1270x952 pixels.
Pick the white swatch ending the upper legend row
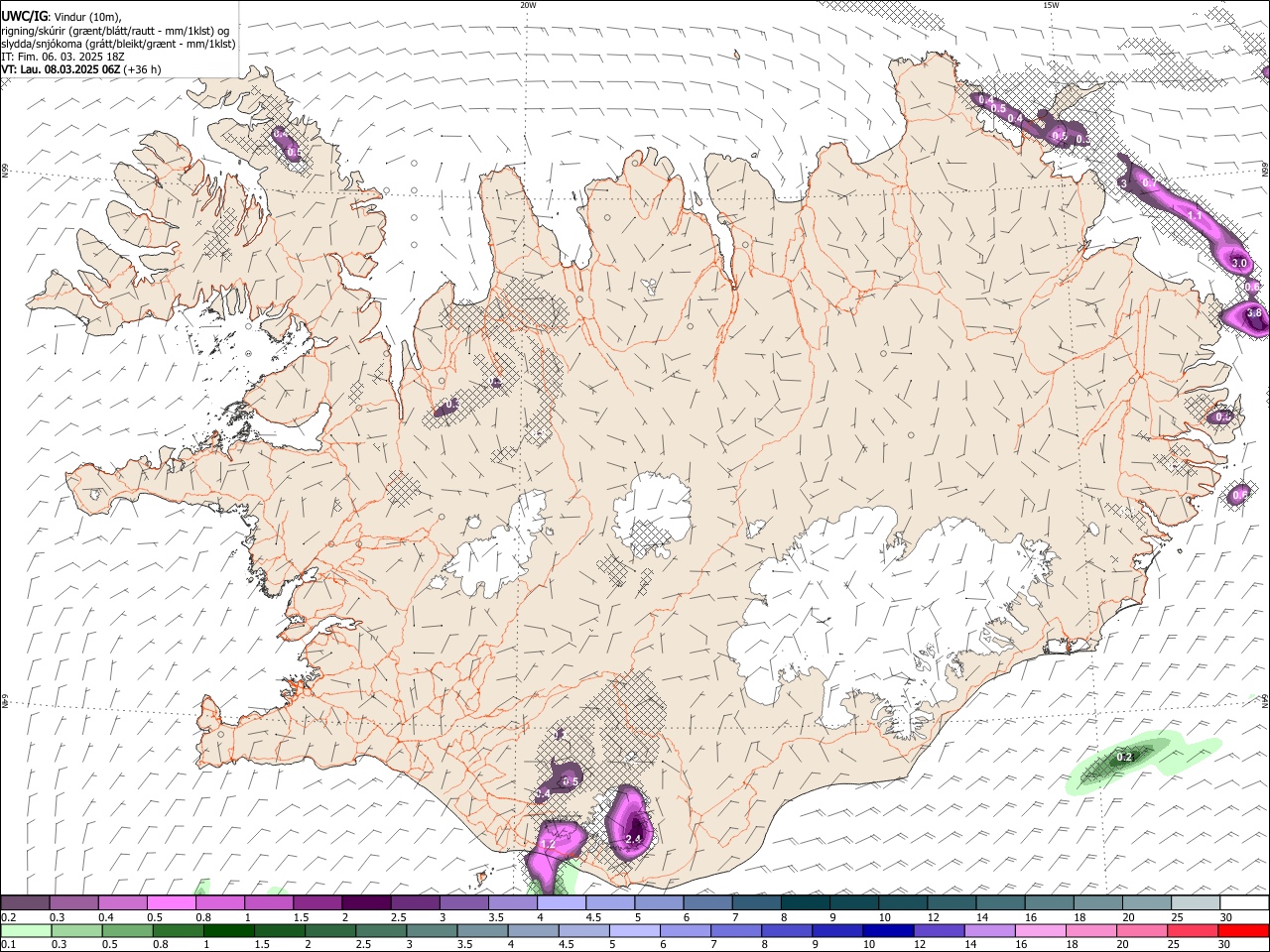[x=1244, y=903]
